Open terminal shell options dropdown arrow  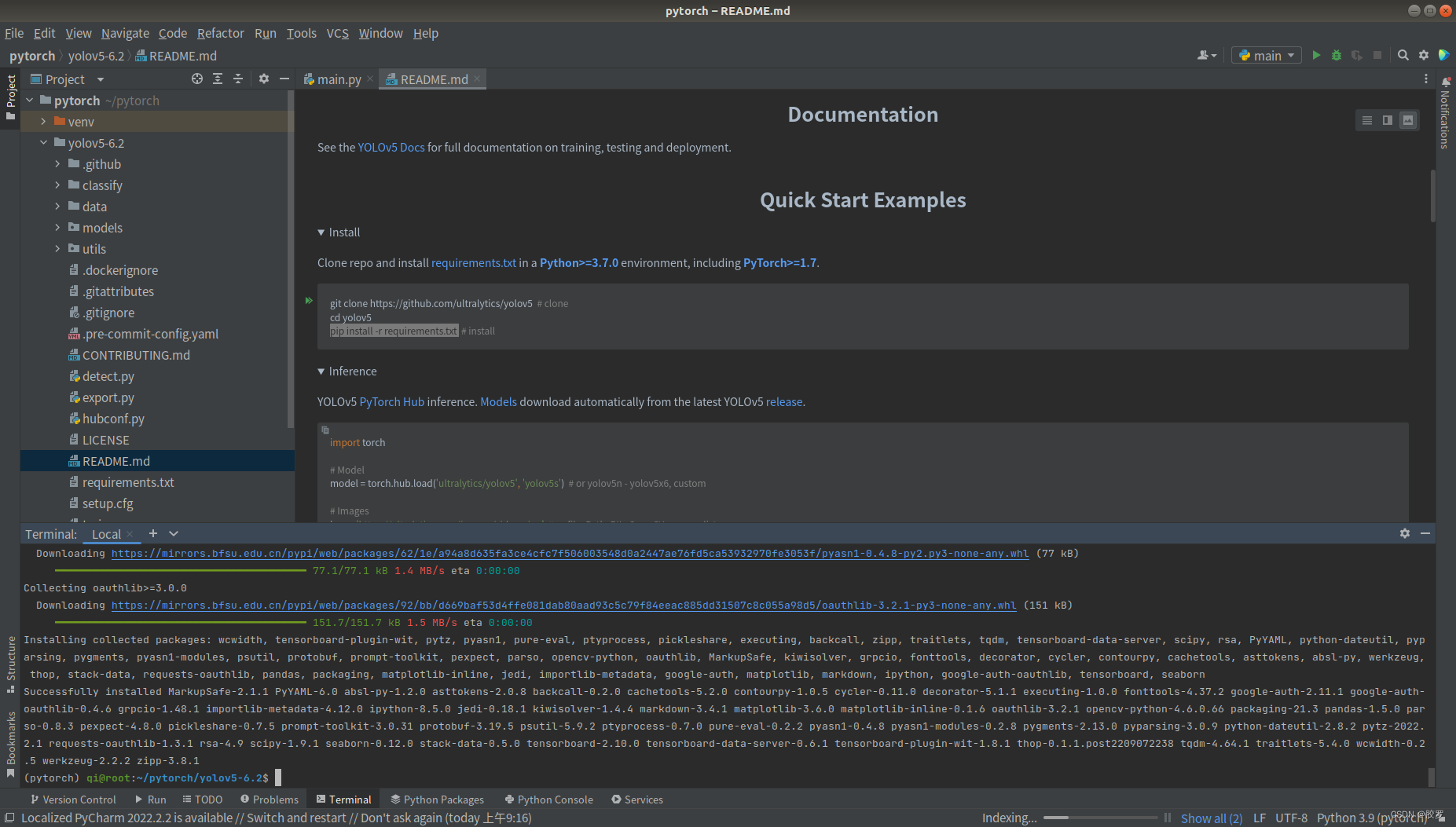[174, 533]
